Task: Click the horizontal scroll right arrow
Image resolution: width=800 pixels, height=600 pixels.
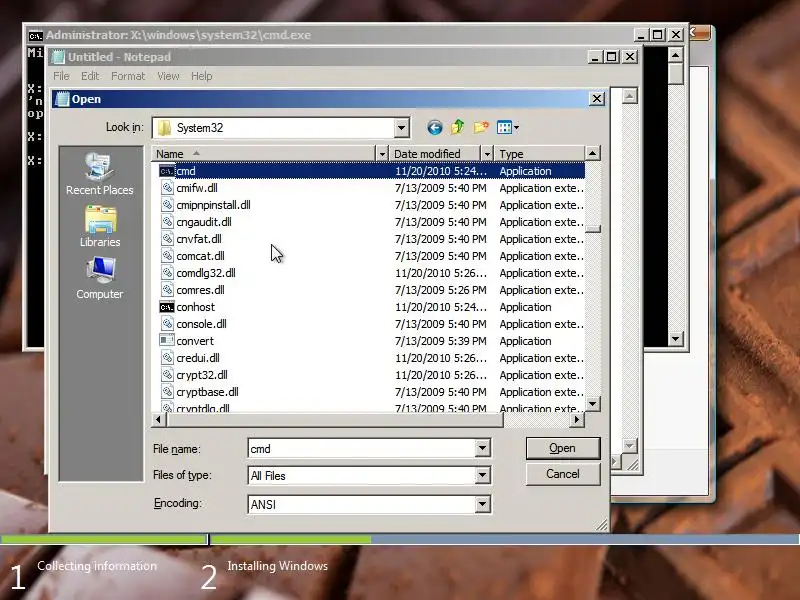Action: pos(577,419)
